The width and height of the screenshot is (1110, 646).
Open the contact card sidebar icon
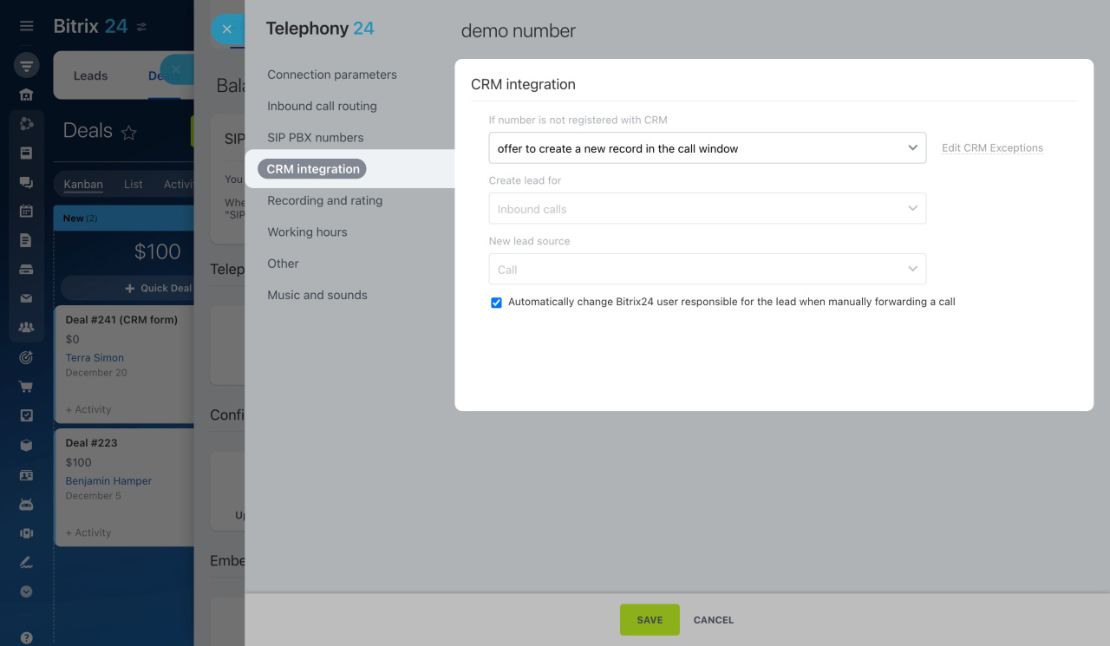click(x=26, y=475)
